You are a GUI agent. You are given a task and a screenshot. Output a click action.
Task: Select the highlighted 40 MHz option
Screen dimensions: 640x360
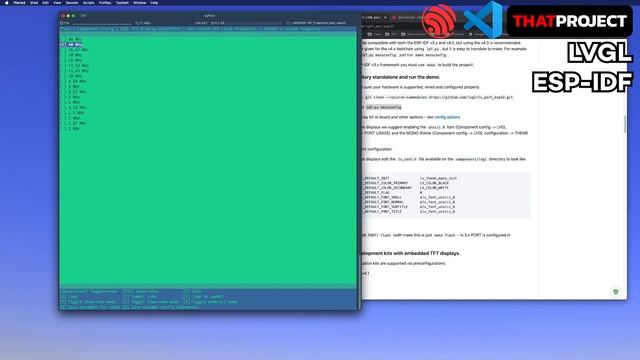click(72, 44)
